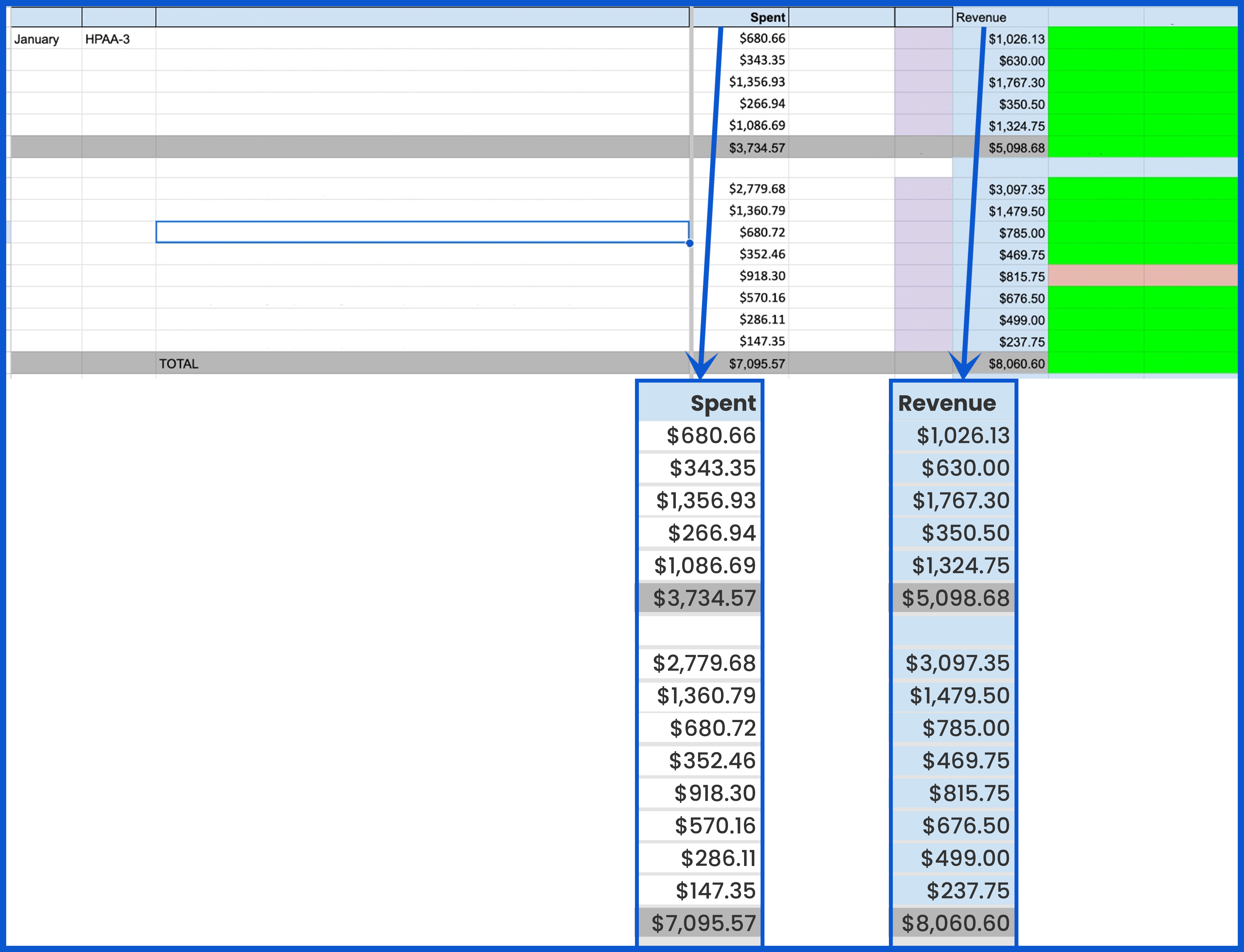Click the blue fill handle of selected cell
The image size is (1244, 952).
pos(689,243)
